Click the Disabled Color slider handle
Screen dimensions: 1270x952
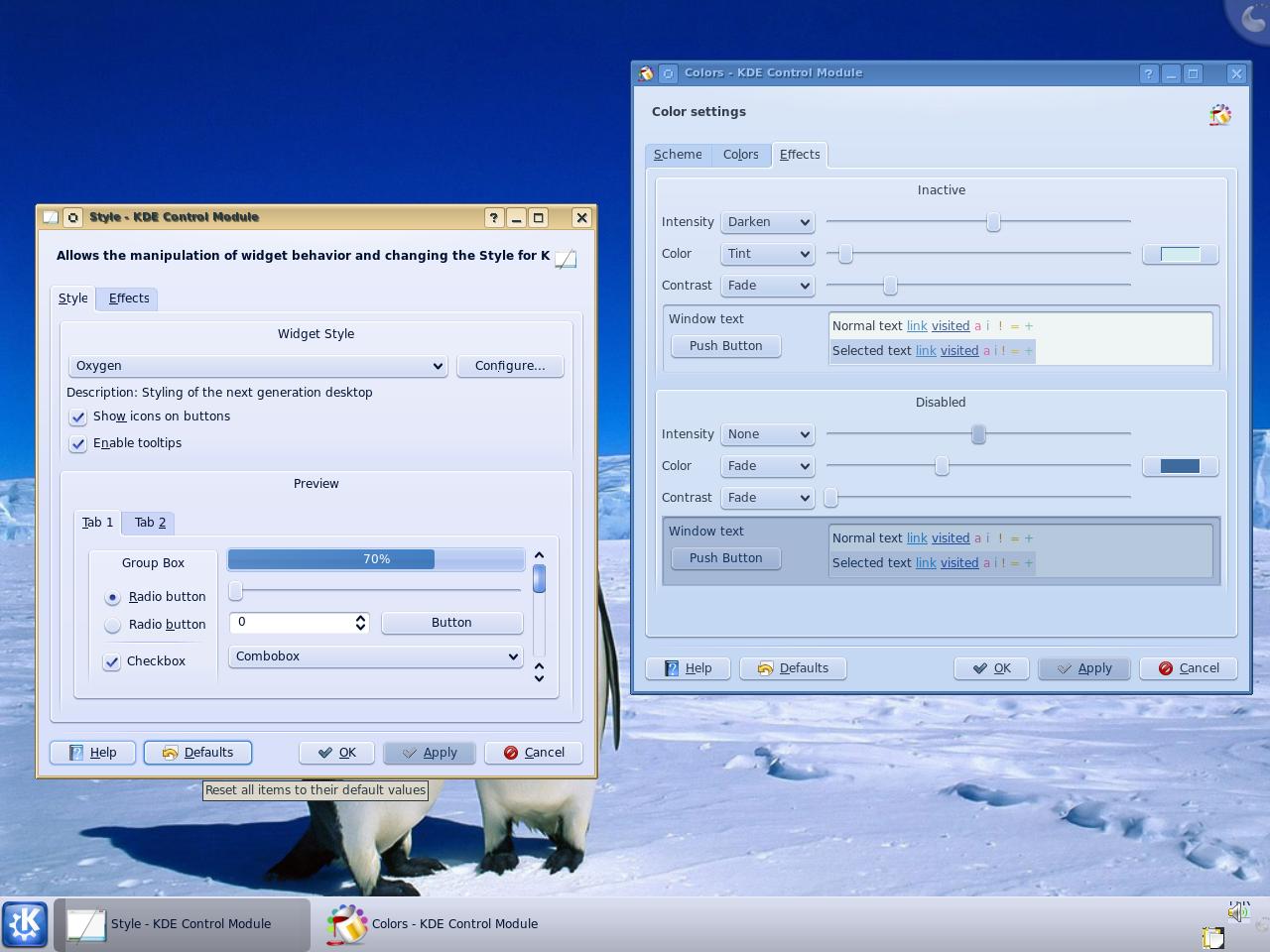coord(942,466)
